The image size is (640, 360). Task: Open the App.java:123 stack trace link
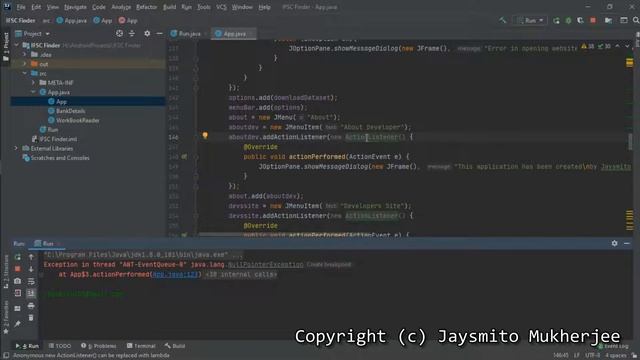point(176,274)
